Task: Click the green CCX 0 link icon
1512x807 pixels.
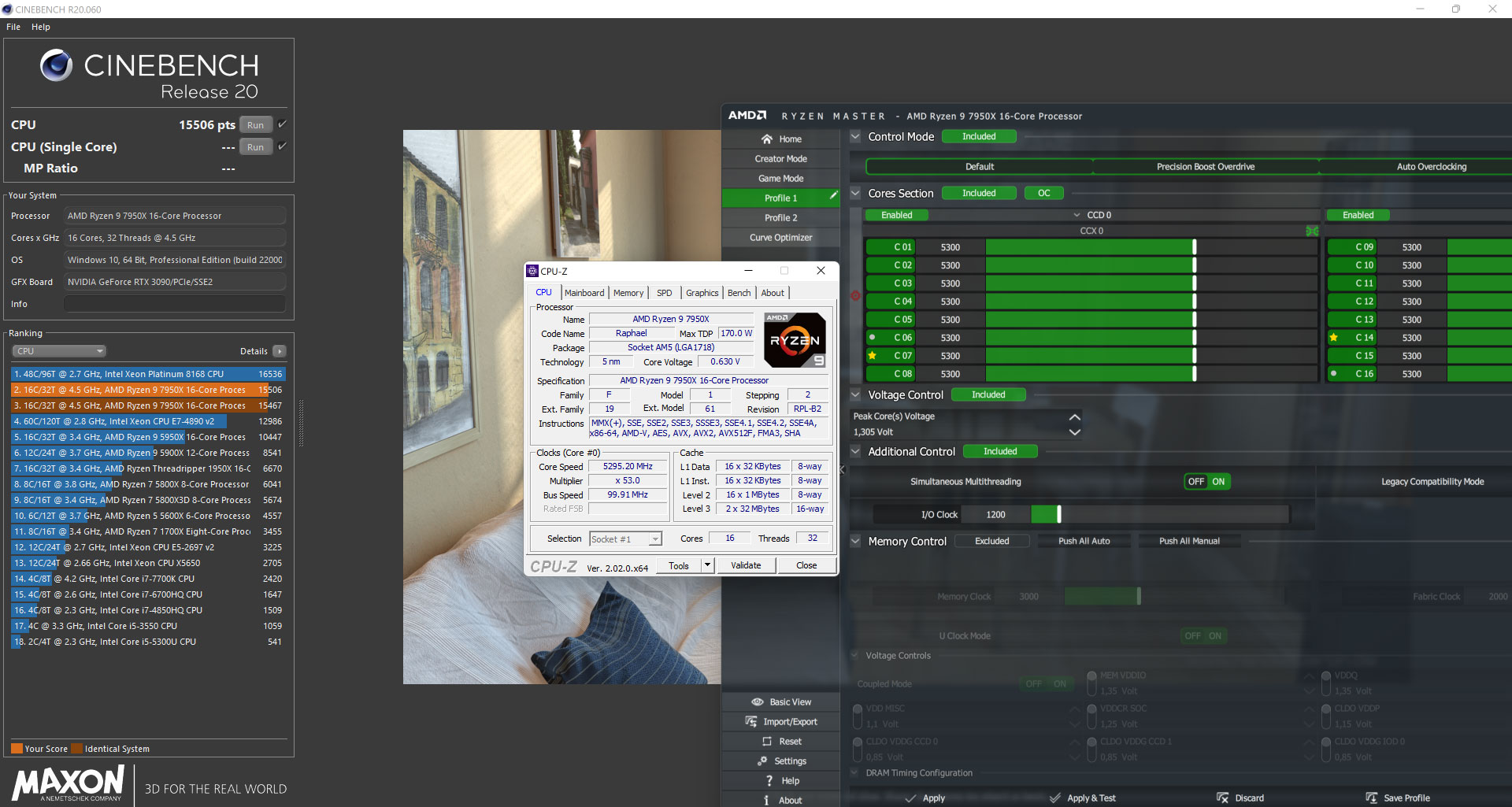Action: 1312,231
